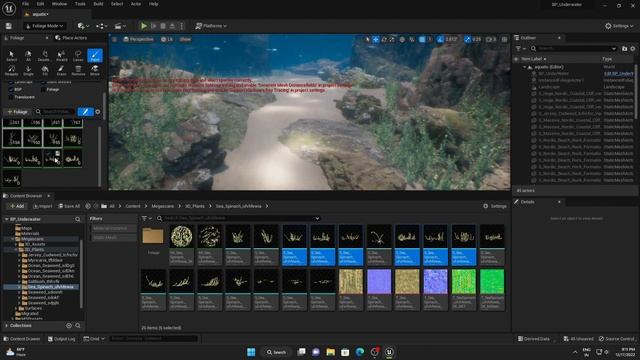Toggle the Translucent filter checkbox
640x360 pixels.
[x=11, y=97]
